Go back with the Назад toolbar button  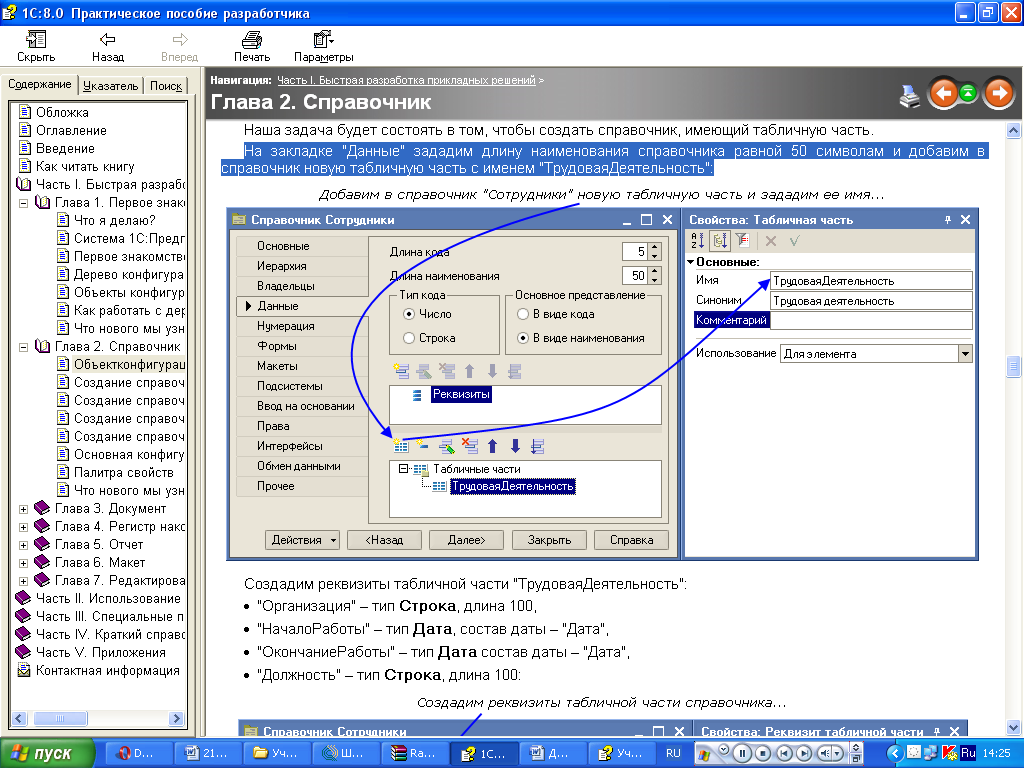(108, 46)
